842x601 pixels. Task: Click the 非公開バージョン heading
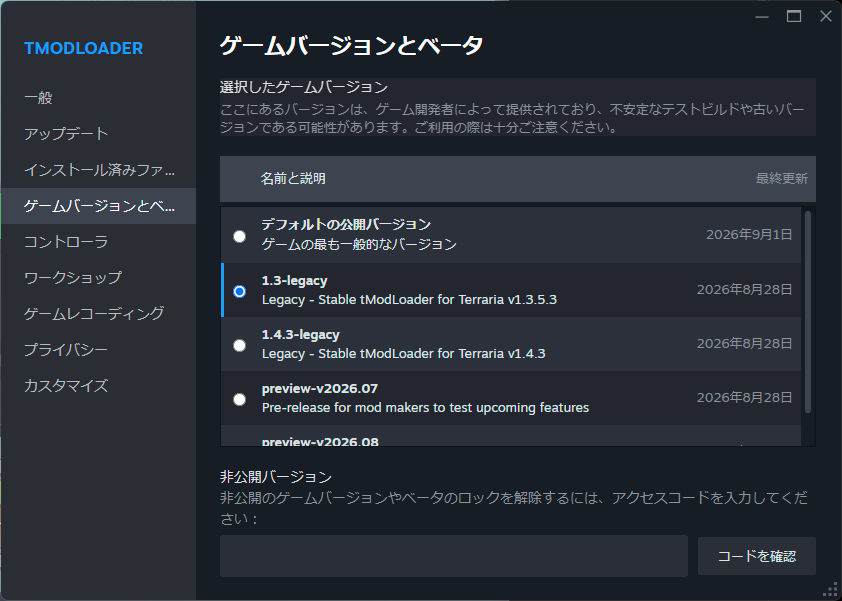point(276,477)
